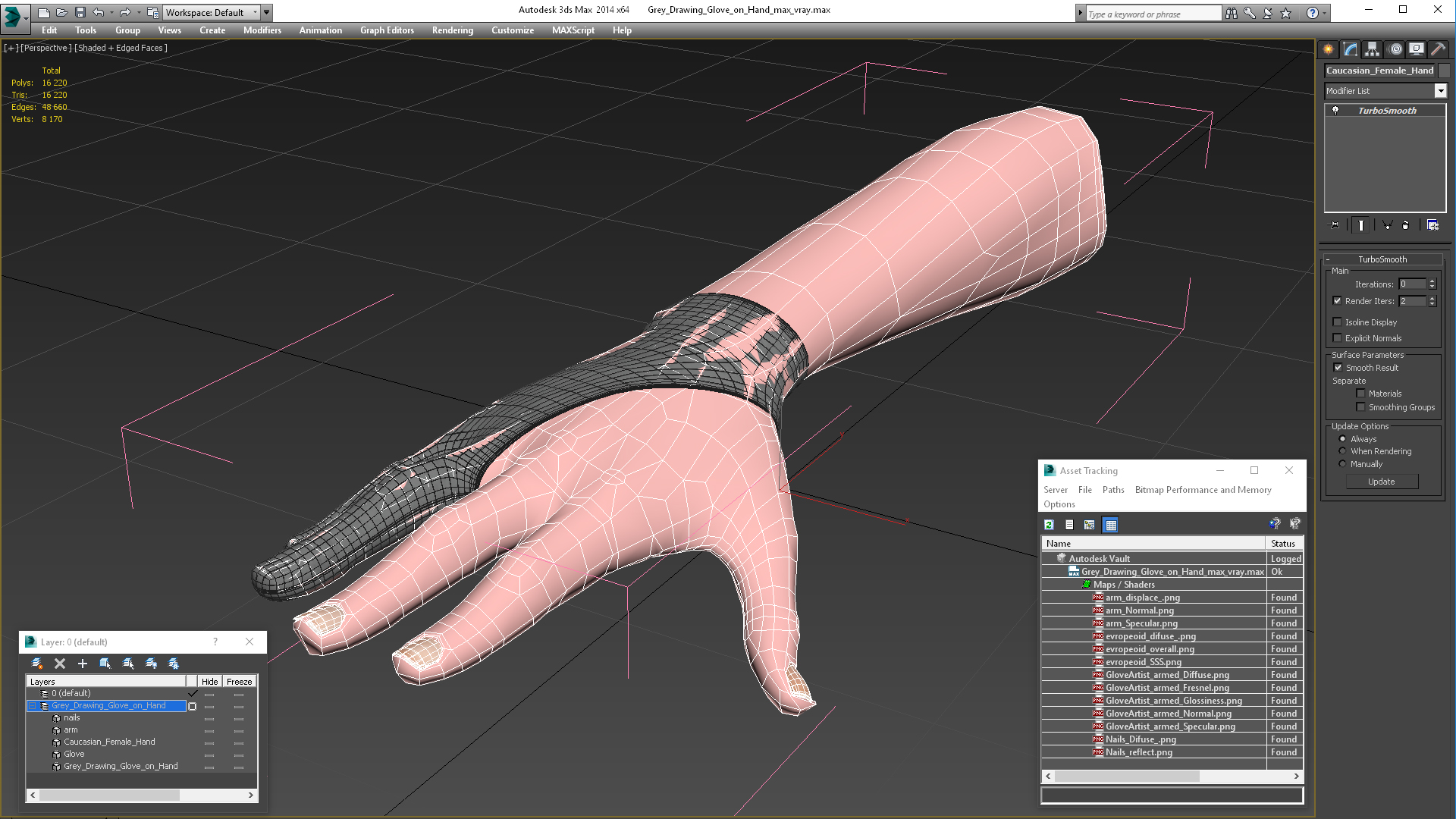
Task: Click the Status column header in Asset Tracking
Action: (x=1285, y=544)
